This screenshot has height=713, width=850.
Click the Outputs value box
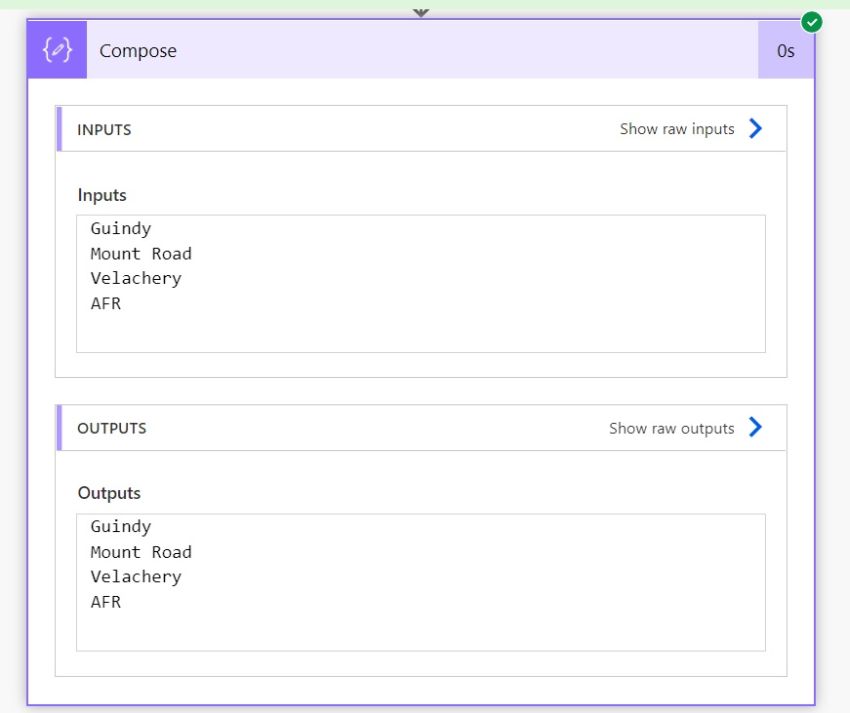pyautogui.click(x=420, y=581)
